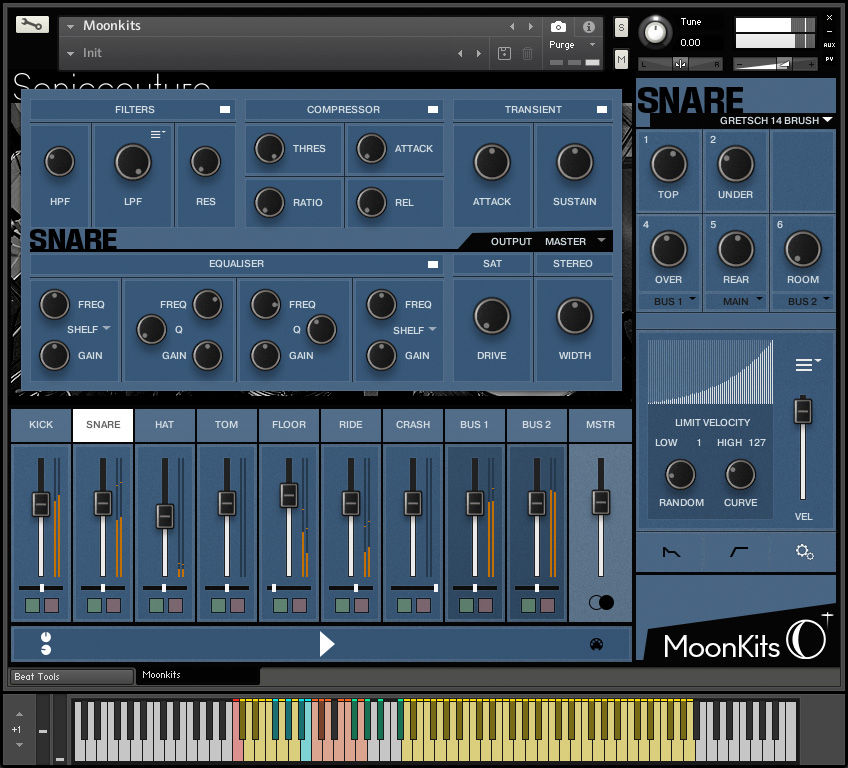This screenshot has height=768, width=848.
Task: Expand the Purge dropdown menu
Action: (592, 44)
